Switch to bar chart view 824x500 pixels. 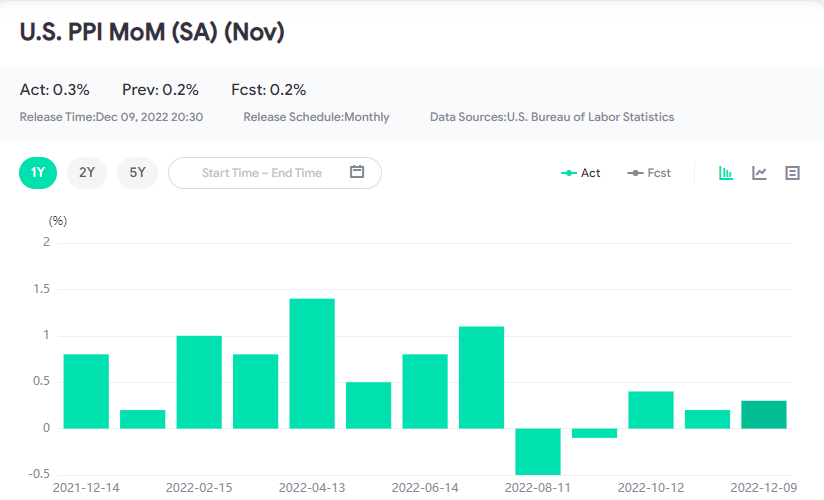727,173
